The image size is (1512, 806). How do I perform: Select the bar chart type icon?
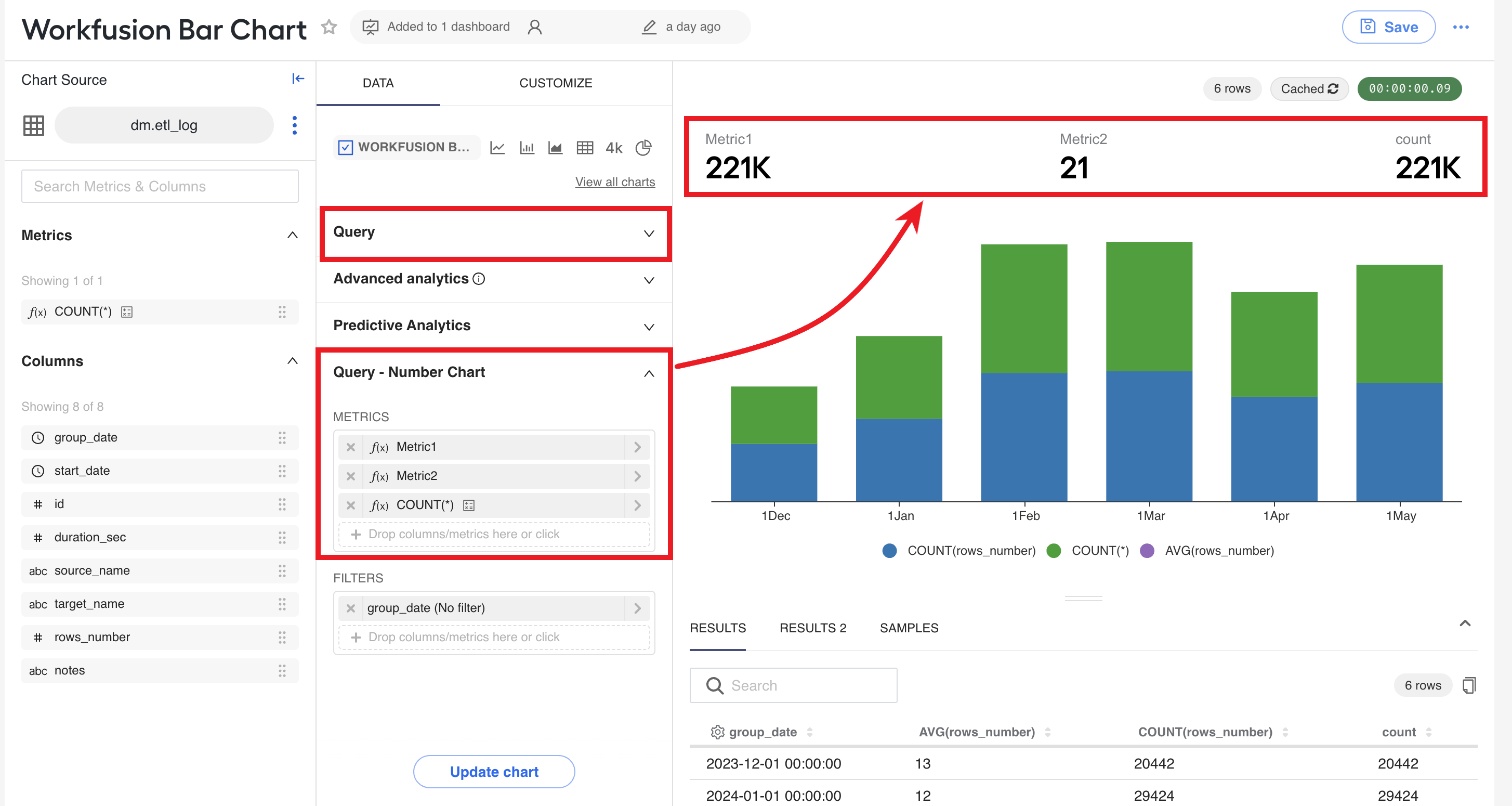pyautogui.click(x=527, y=147)
